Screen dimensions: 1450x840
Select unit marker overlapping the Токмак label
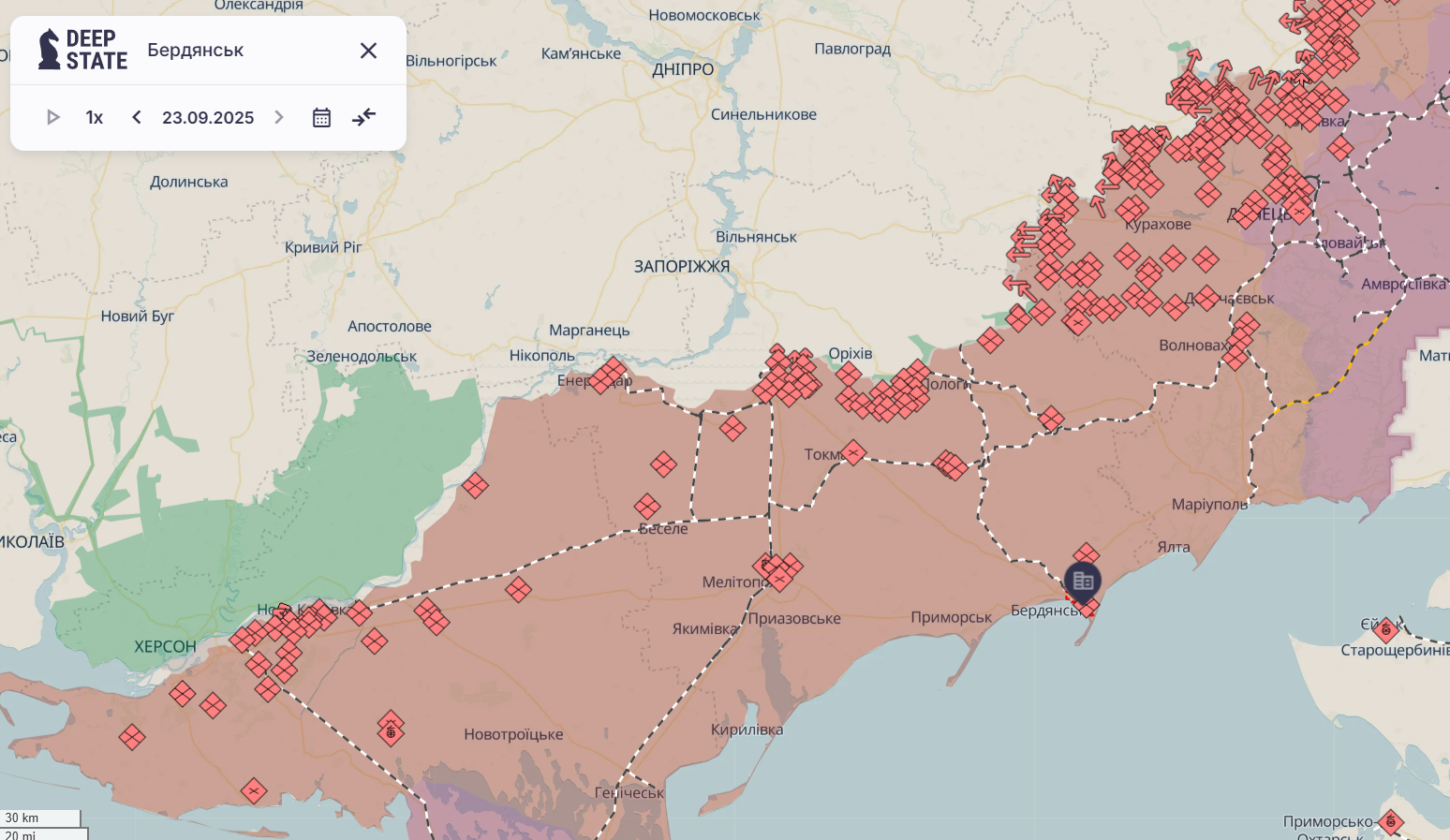tap(852, 453)
